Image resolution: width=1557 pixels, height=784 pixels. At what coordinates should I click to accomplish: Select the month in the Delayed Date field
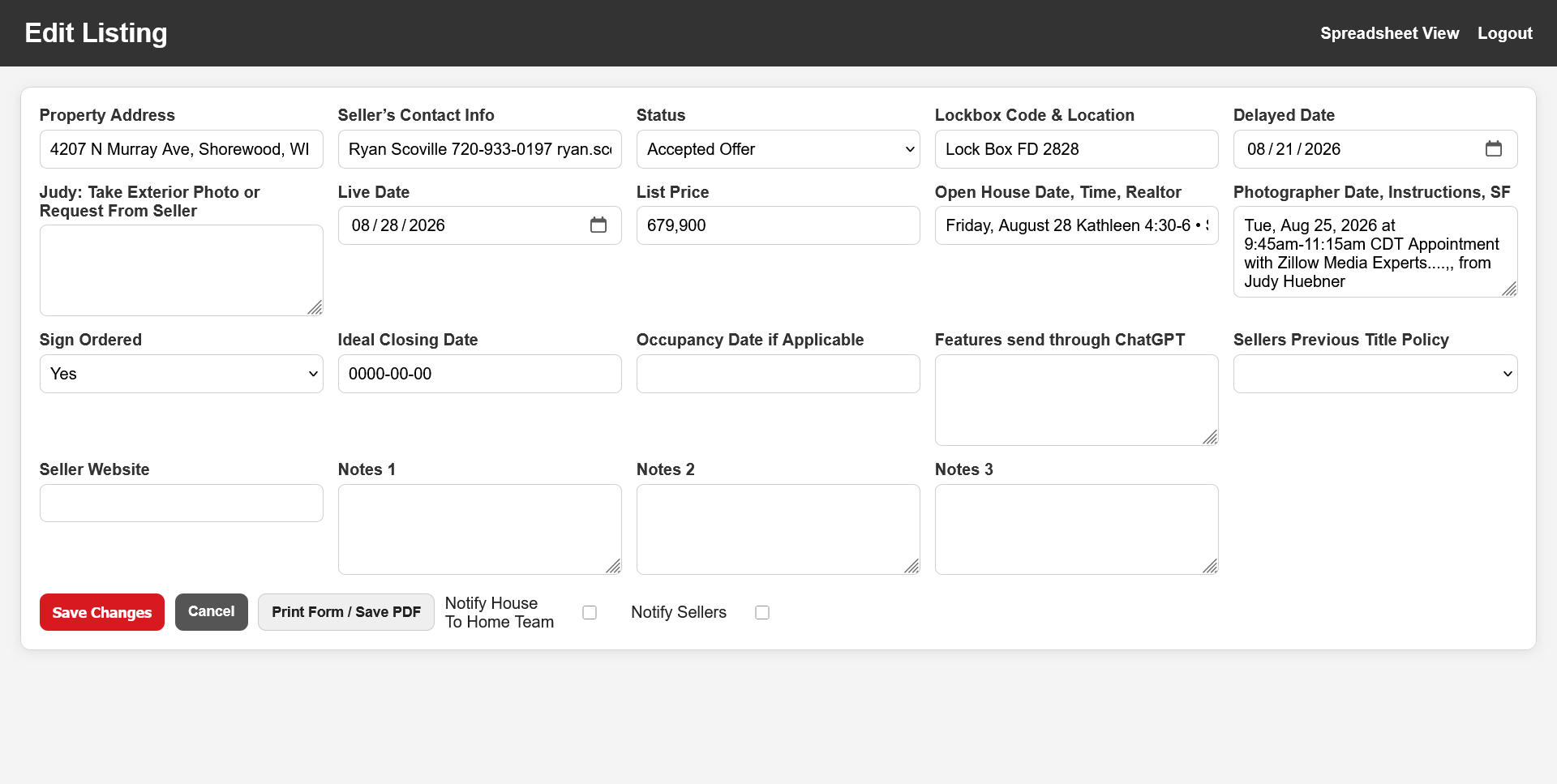1256,149
